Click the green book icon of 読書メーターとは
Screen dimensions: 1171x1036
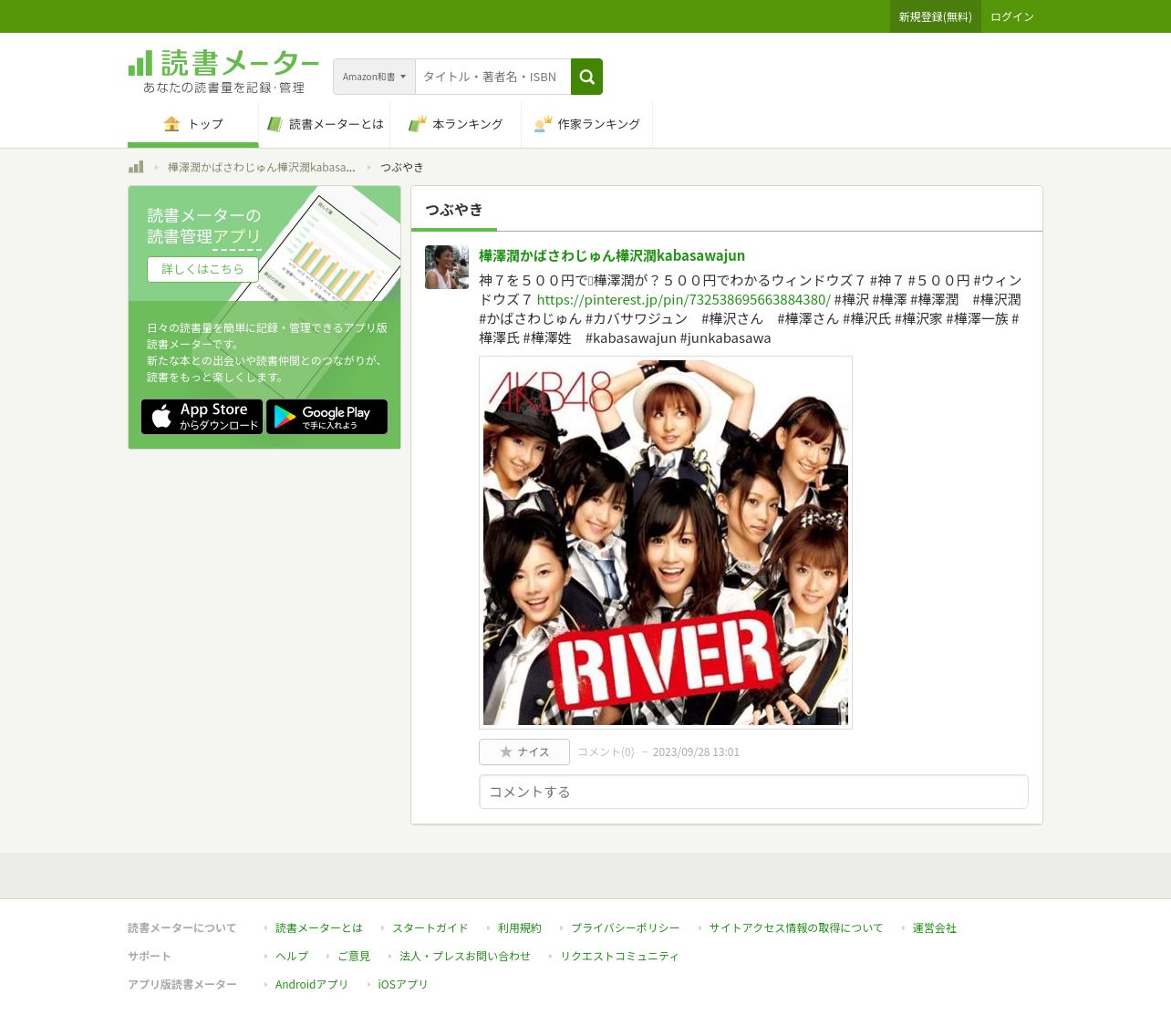point(274,124)
